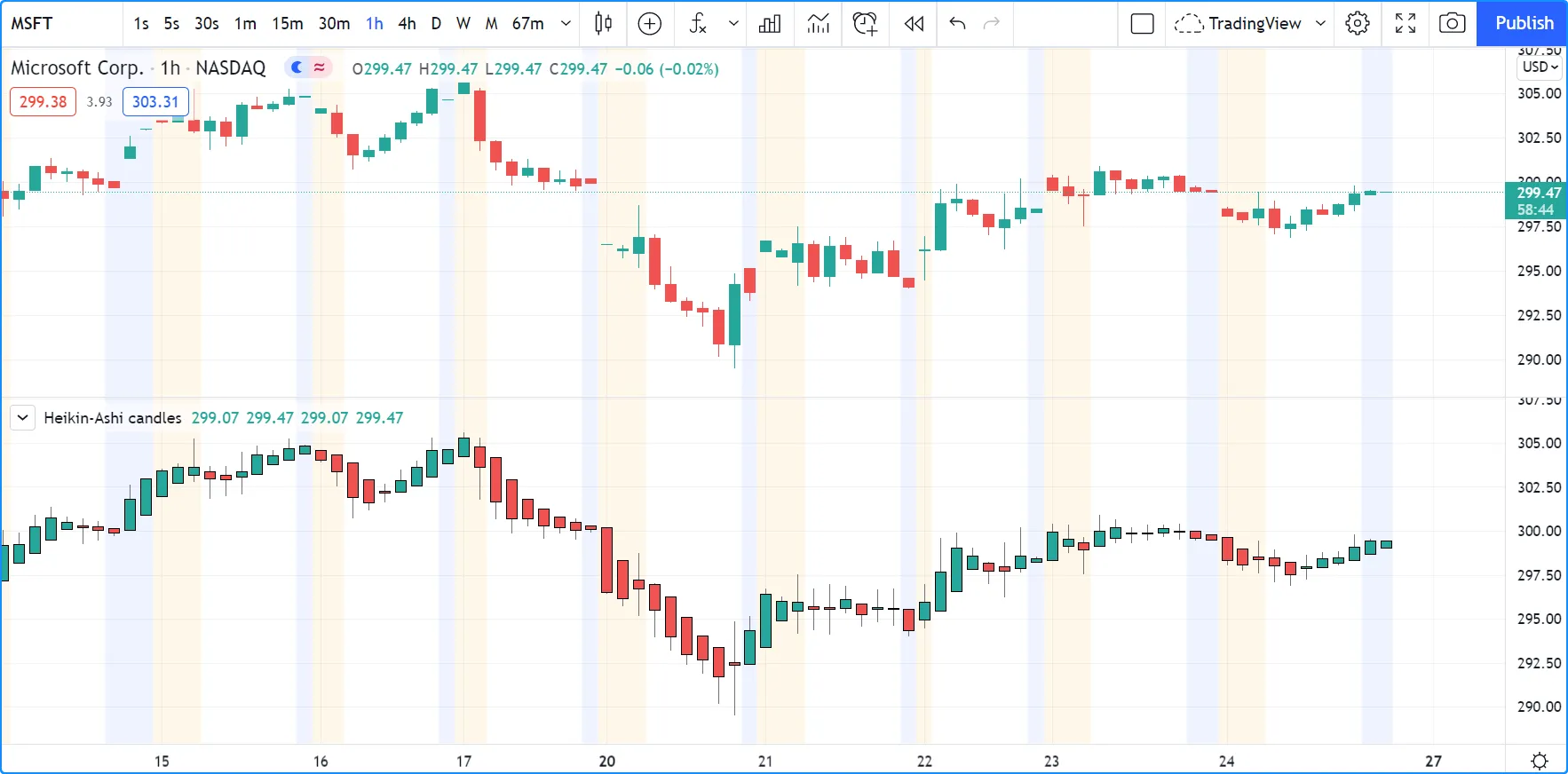The height and width of the screenshot is (774, 1568).
Task: Collapse the Heikin-Ashi candles legend
Action: click(22, 417)
